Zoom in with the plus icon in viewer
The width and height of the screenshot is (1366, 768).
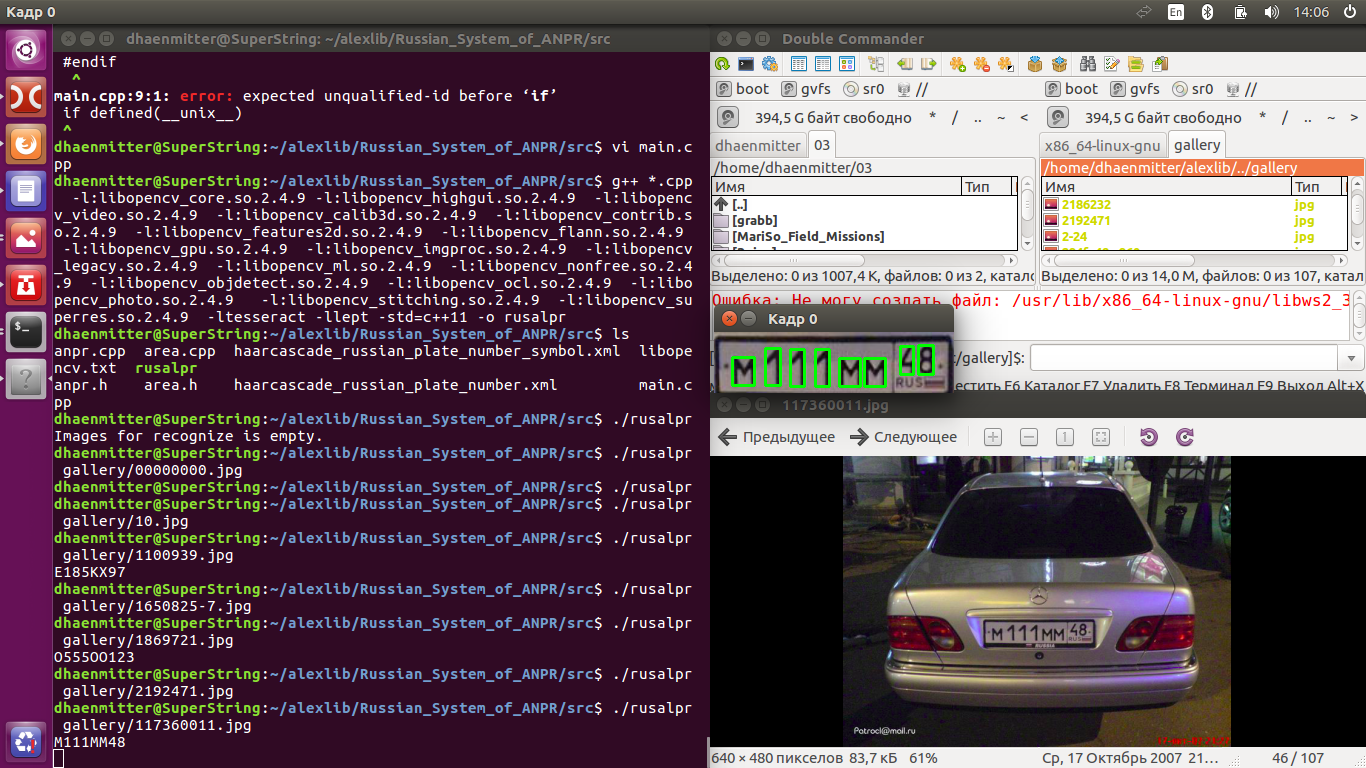point(993,437)
